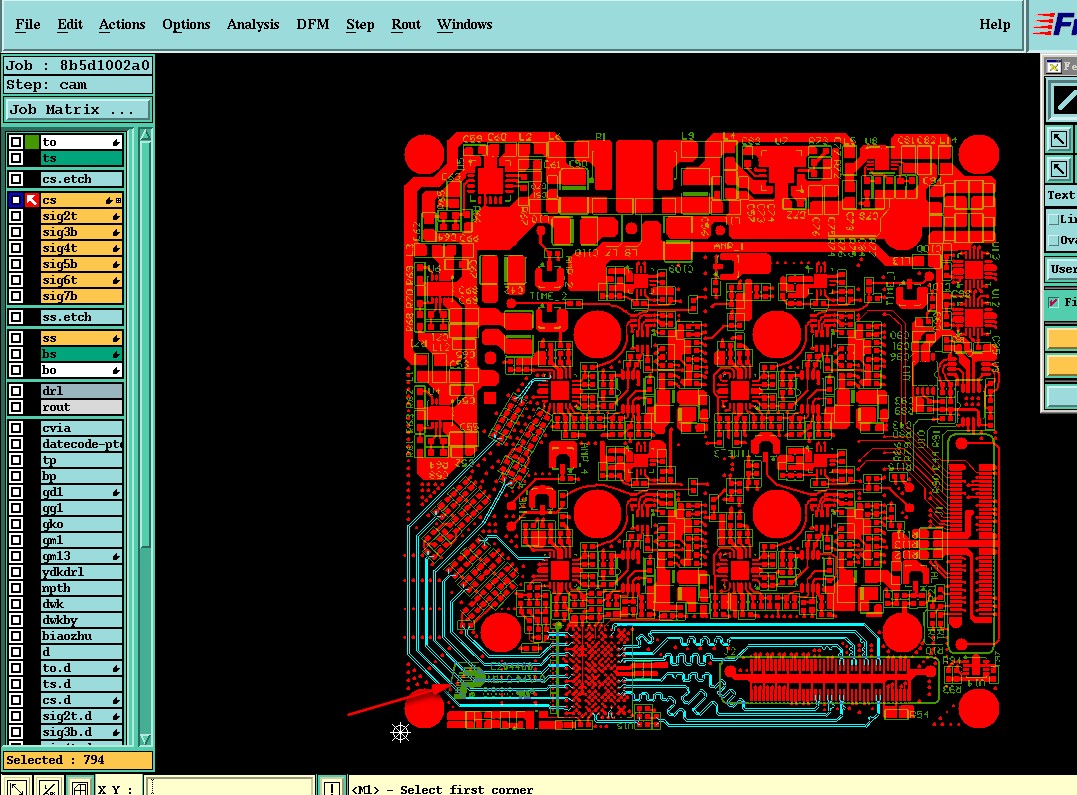This screenshot has height=795, width=1077.
Task: Click the upper orange bar in right panel
Action: click(1061, 338)
